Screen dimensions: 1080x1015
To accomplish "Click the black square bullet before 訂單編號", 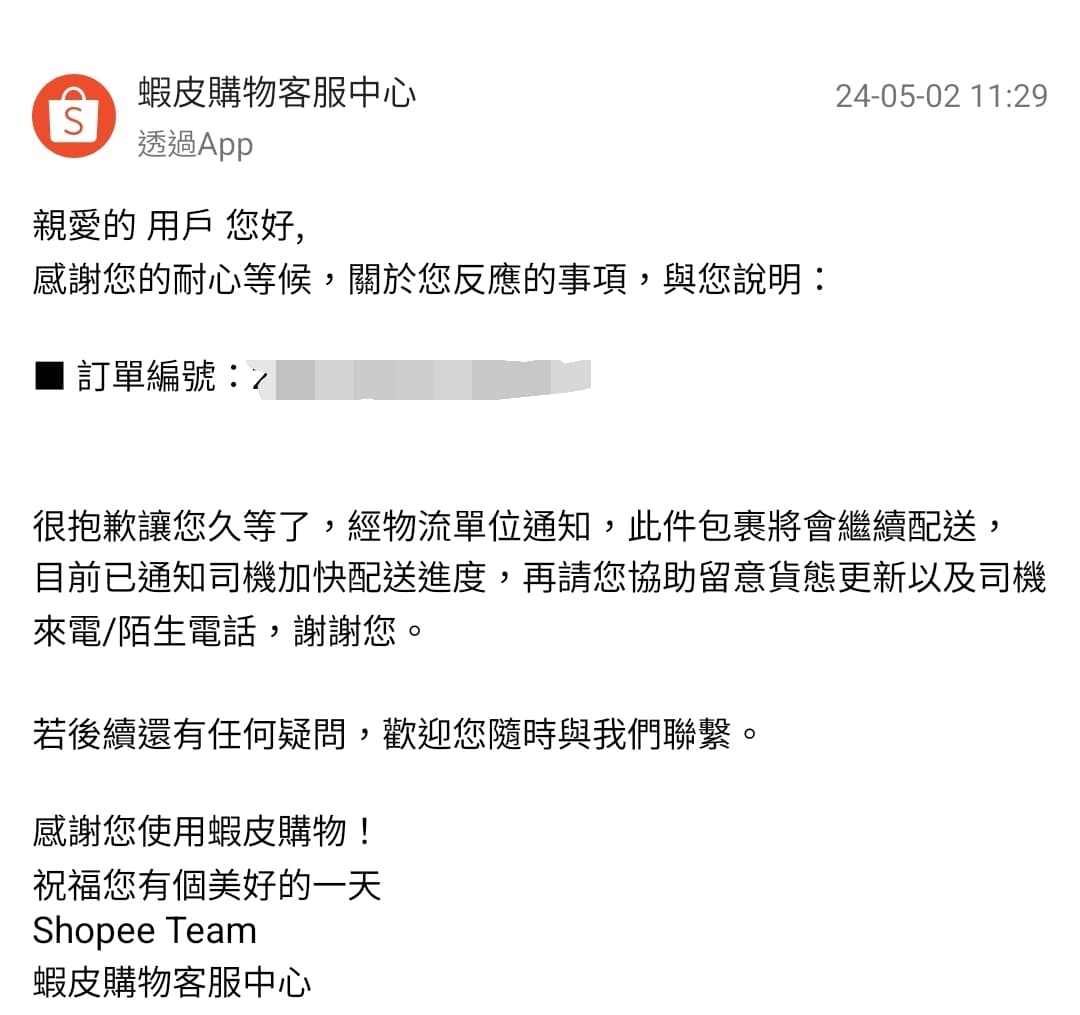I will [49, 376].
